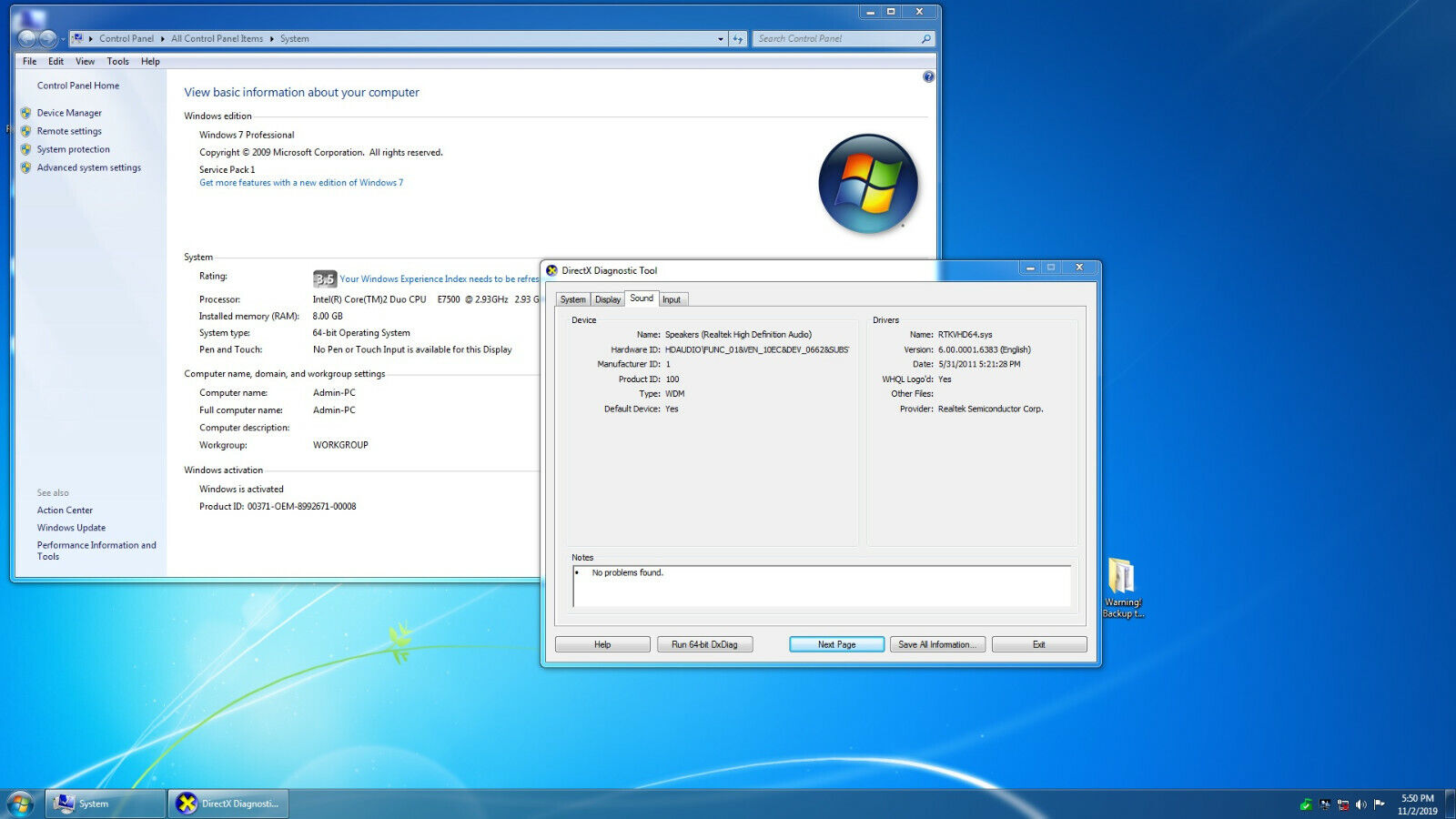Switch to System taskbar button

106,804
